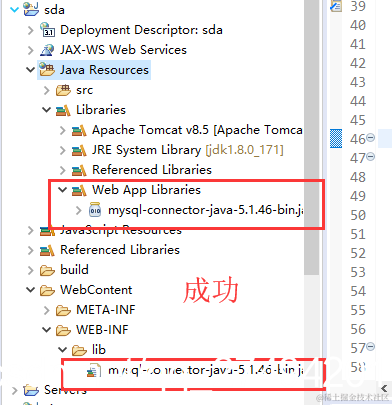Select the src folder label

tap(85, 90)
